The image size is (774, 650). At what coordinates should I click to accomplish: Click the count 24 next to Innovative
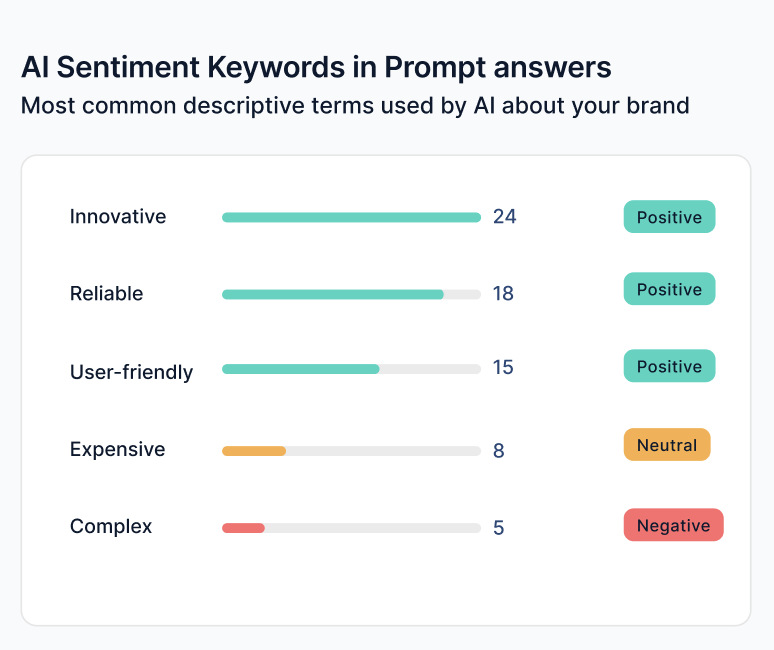504,217
